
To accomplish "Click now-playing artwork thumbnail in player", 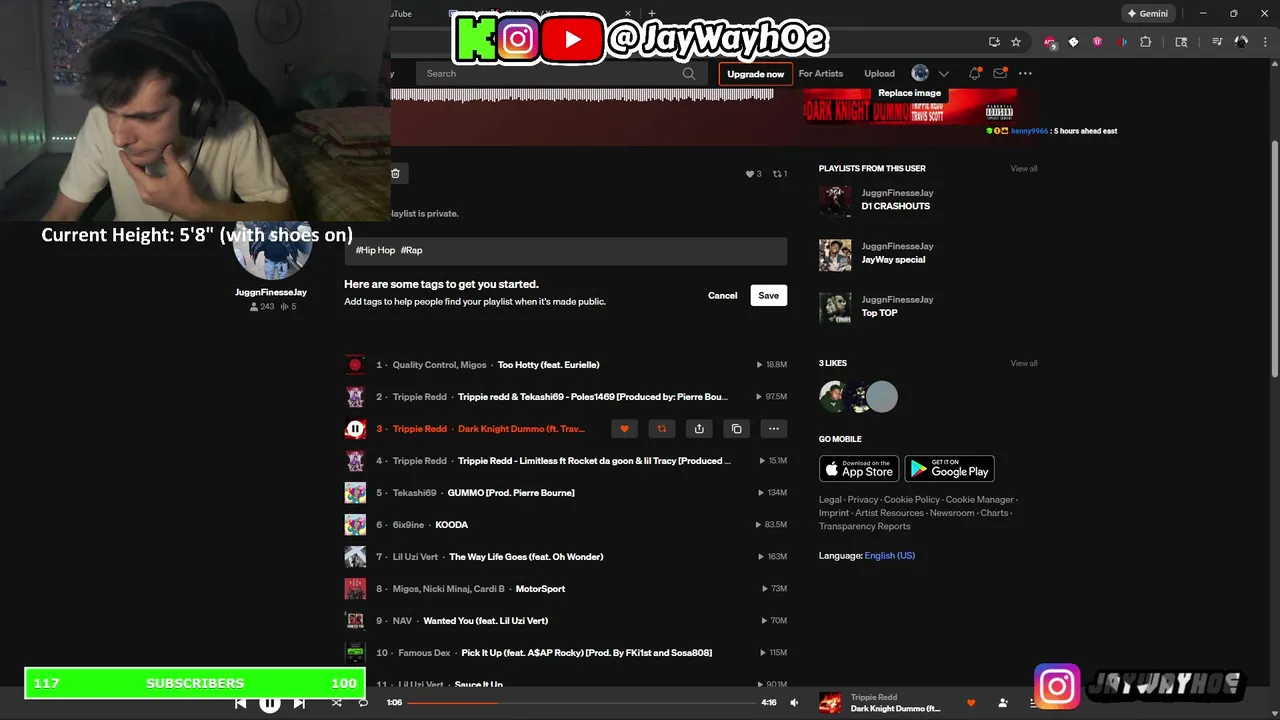I will pyautogui.click(x=830, y=703).
